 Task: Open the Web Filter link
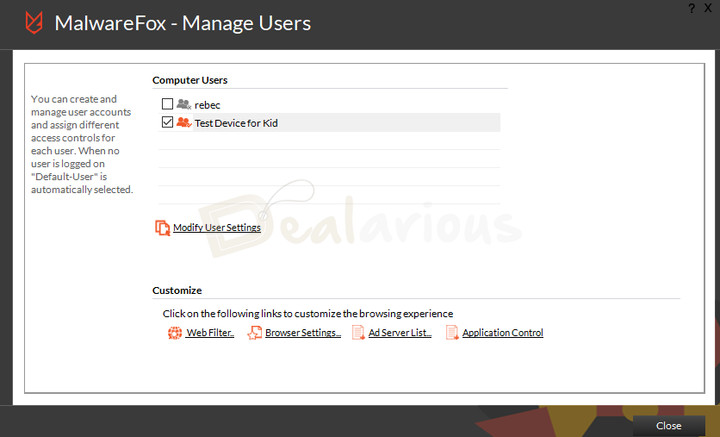tap(210, 333)
